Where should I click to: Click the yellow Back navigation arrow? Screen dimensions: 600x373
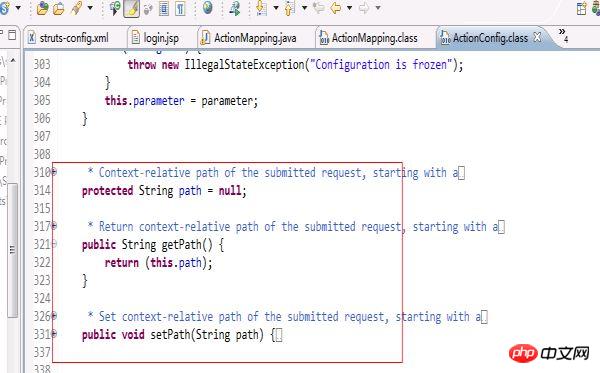[x=336, y=8]
